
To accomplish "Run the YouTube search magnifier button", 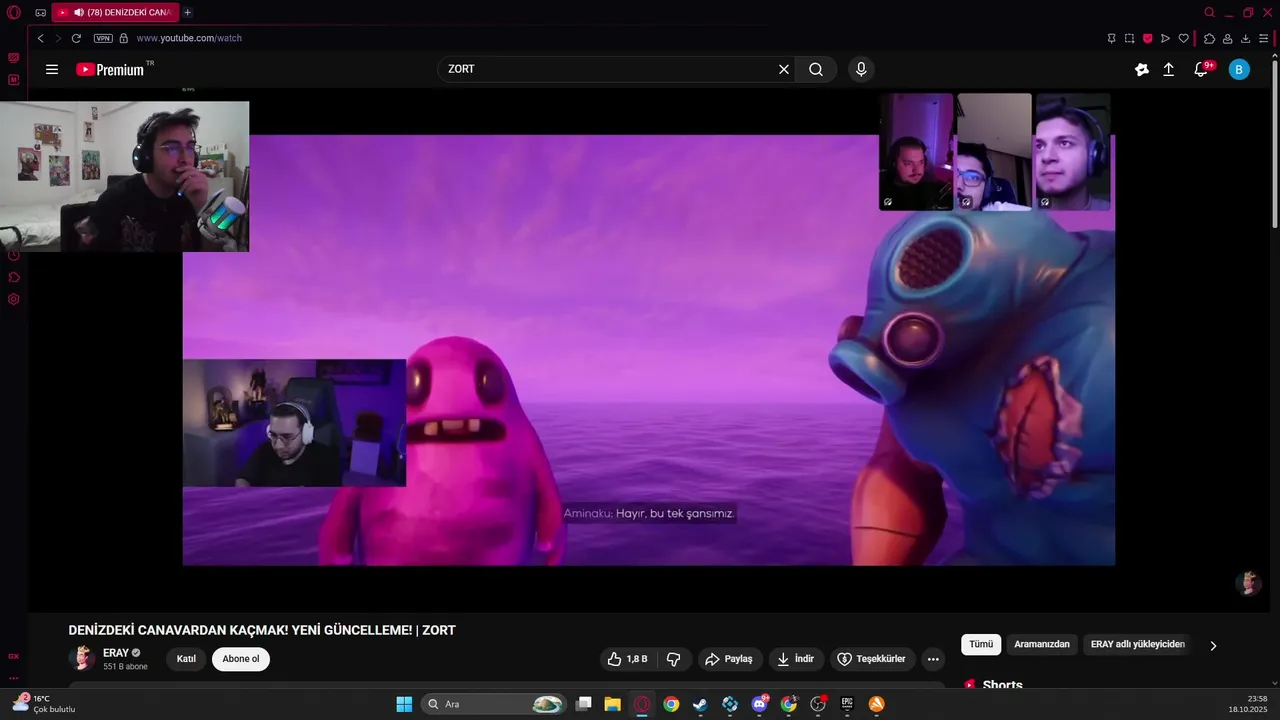I will (x=816, y=69).
